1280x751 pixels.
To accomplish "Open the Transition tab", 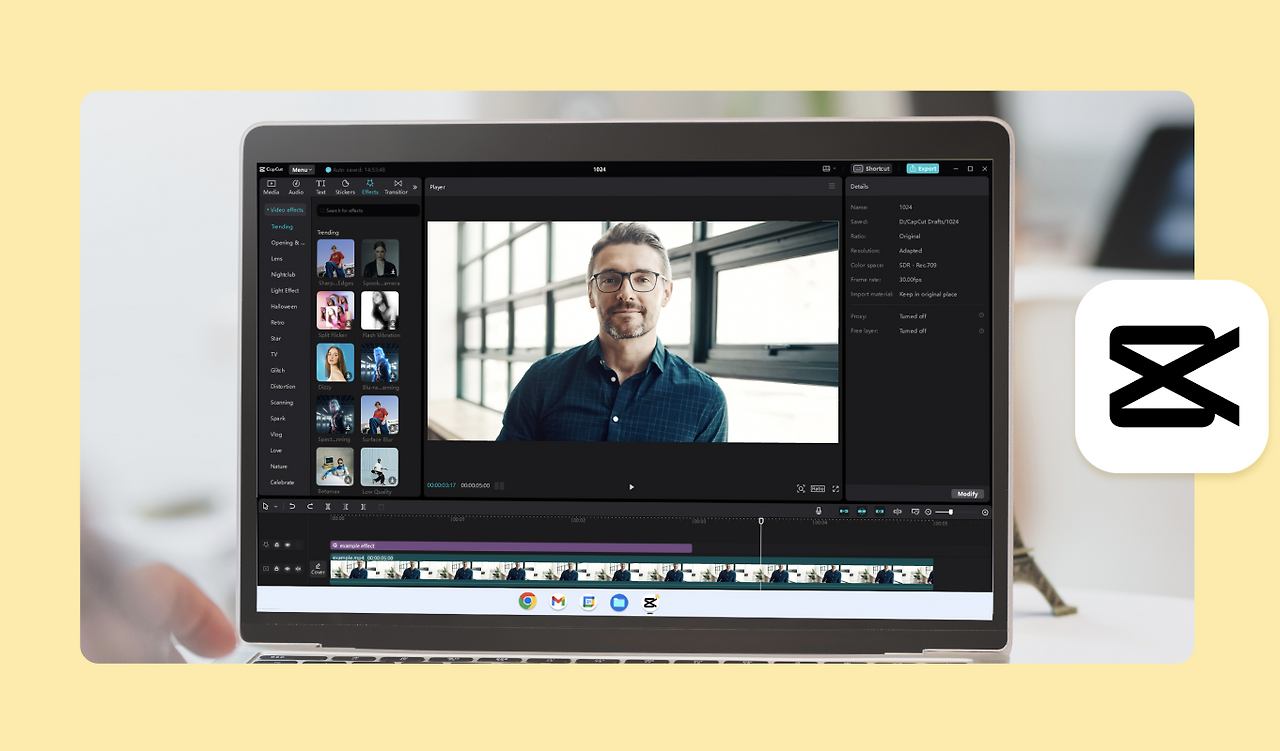I will [x=397, y=186].
